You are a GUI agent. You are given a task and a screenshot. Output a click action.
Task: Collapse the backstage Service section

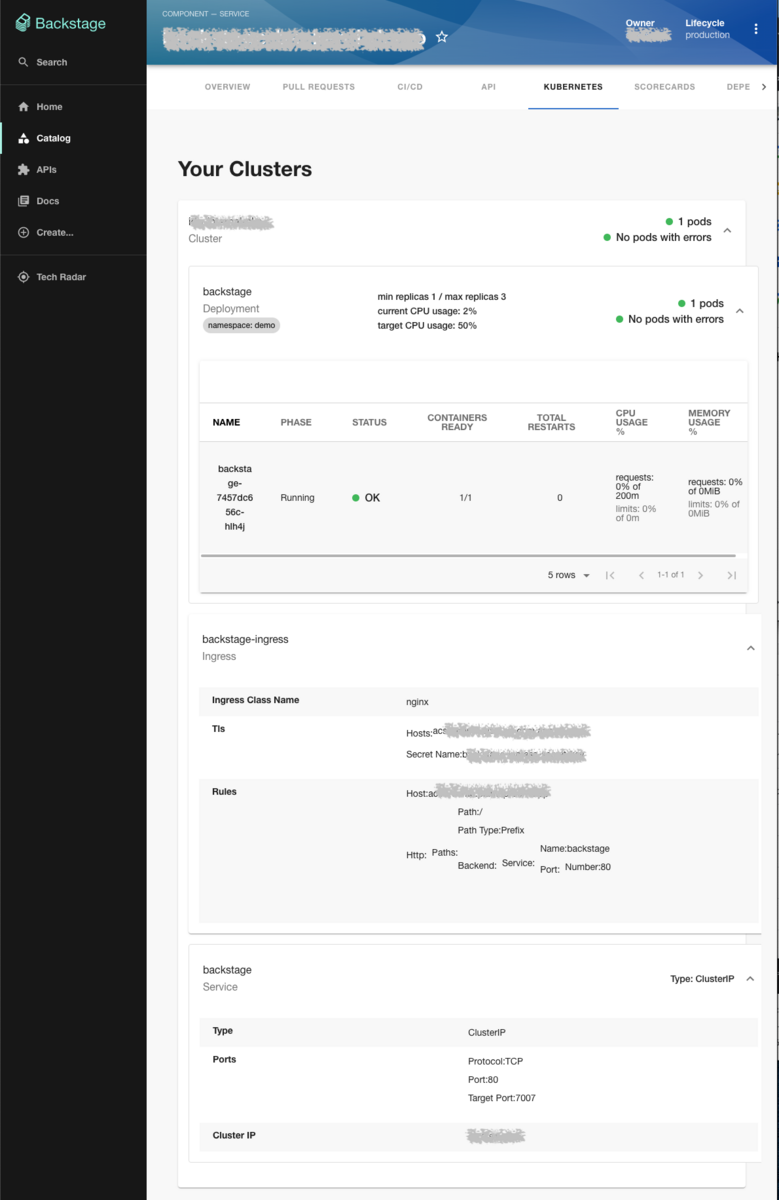coord(750,978)
